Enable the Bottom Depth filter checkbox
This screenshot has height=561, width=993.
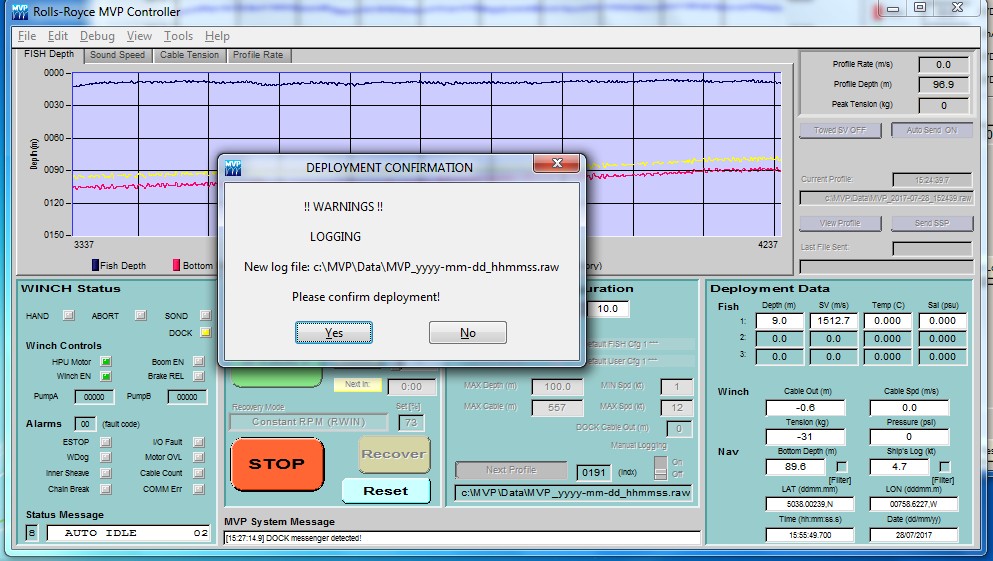(841, 467)
